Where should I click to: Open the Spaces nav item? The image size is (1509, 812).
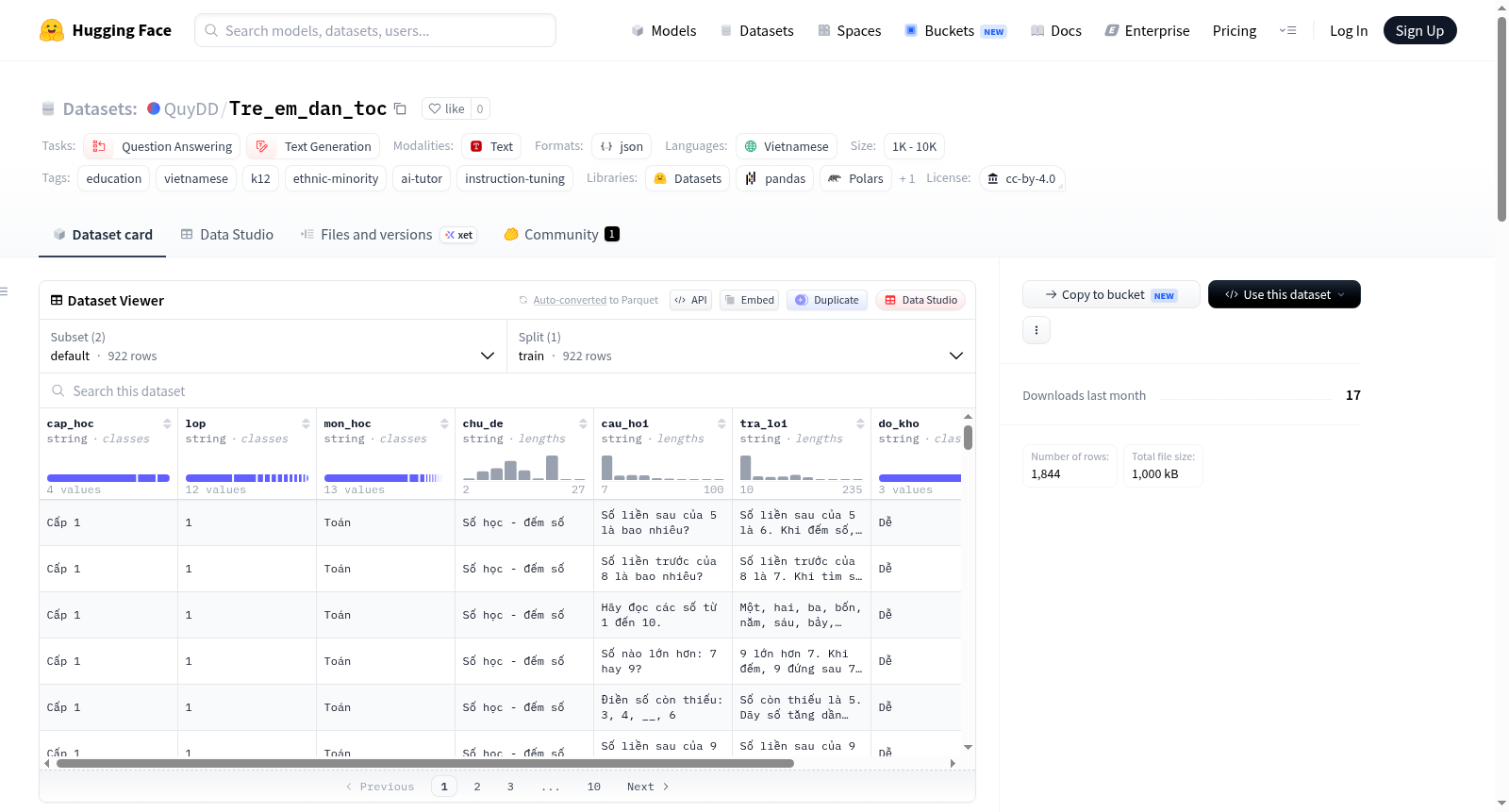[x=850, y=30]
